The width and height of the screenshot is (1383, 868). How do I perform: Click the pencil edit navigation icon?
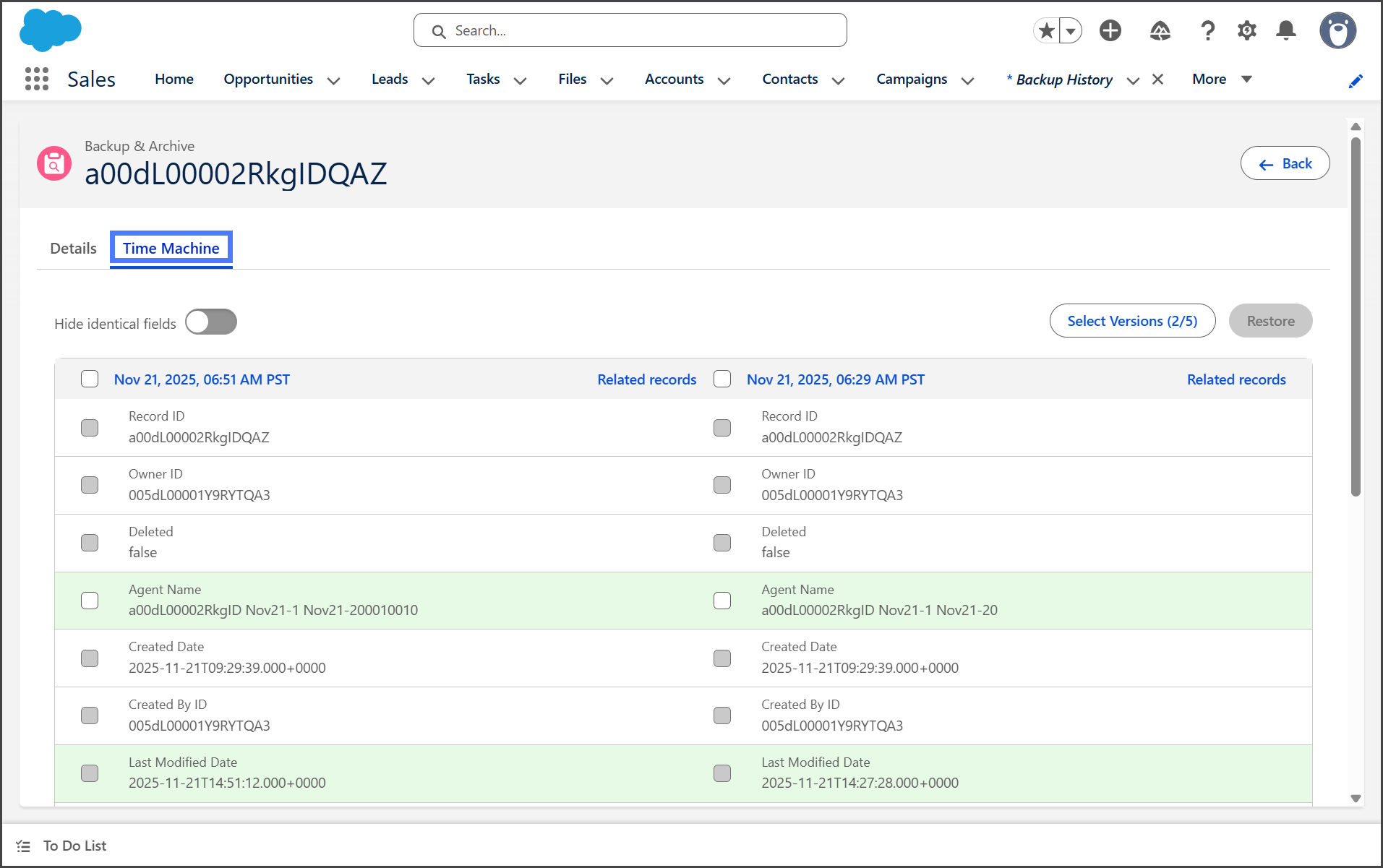[x=1356, y=81]
